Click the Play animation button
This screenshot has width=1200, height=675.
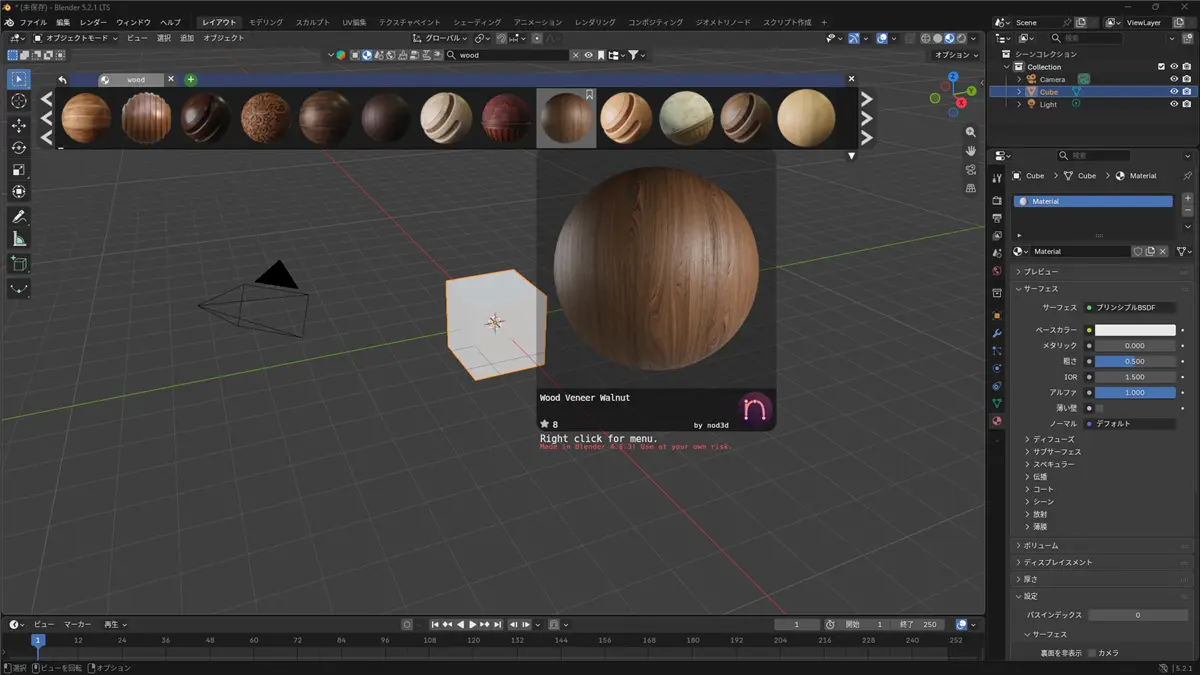pyautogui.click(x=472, y=625)
